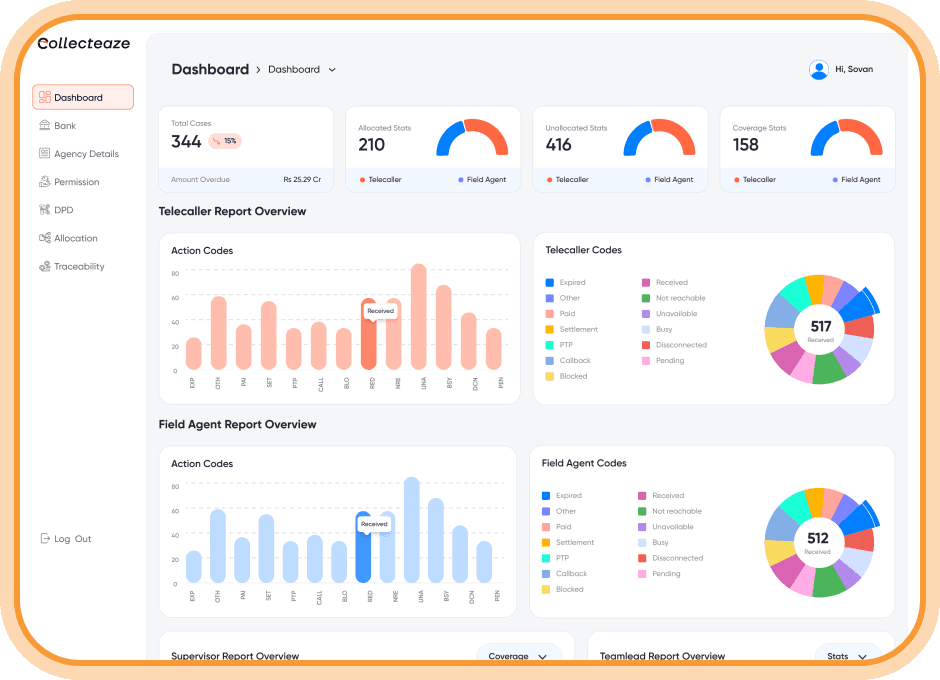Click the Field Agent Report Overview heading
The height and width of the screenshot is (680, 940).
point(237,424)
